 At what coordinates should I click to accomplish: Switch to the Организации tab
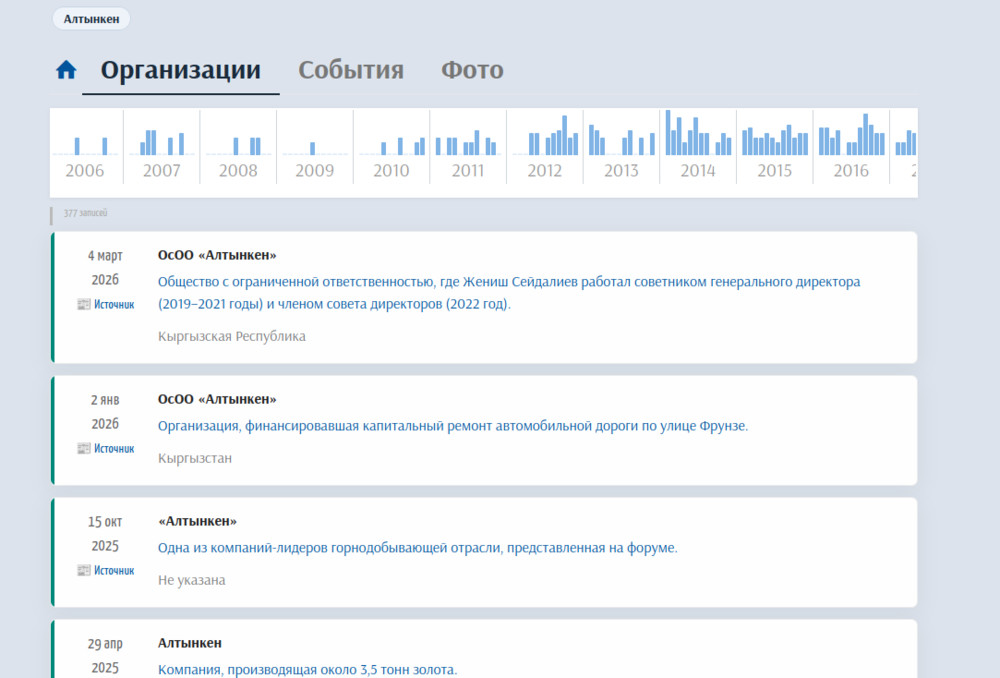[180, 70]
